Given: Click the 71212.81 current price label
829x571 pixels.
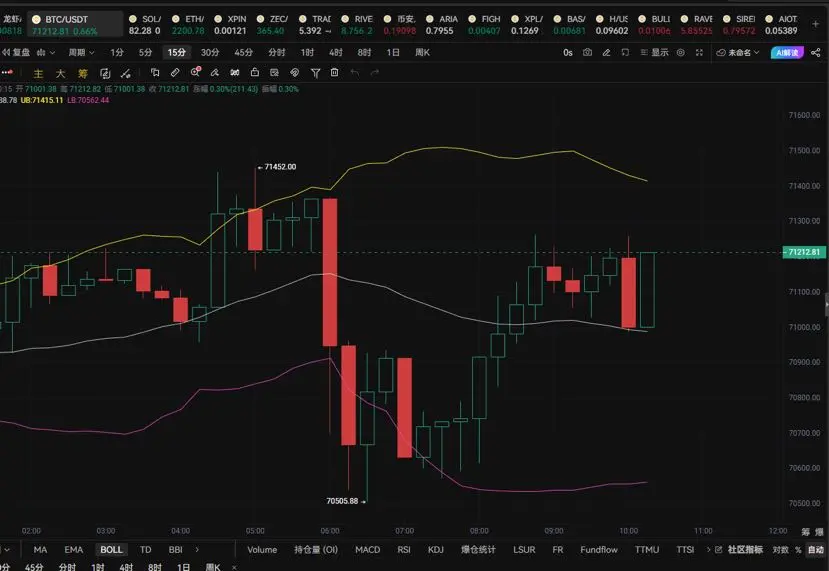Looking at the screenshot, I should [804, 252].
